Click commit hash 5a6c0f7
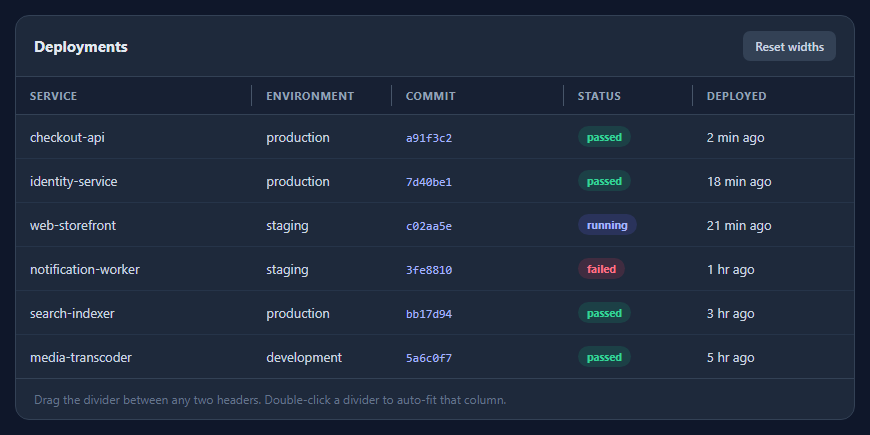The width and height of the screenshot is (870, 435). pyautogui.click(x=429, y=358)
